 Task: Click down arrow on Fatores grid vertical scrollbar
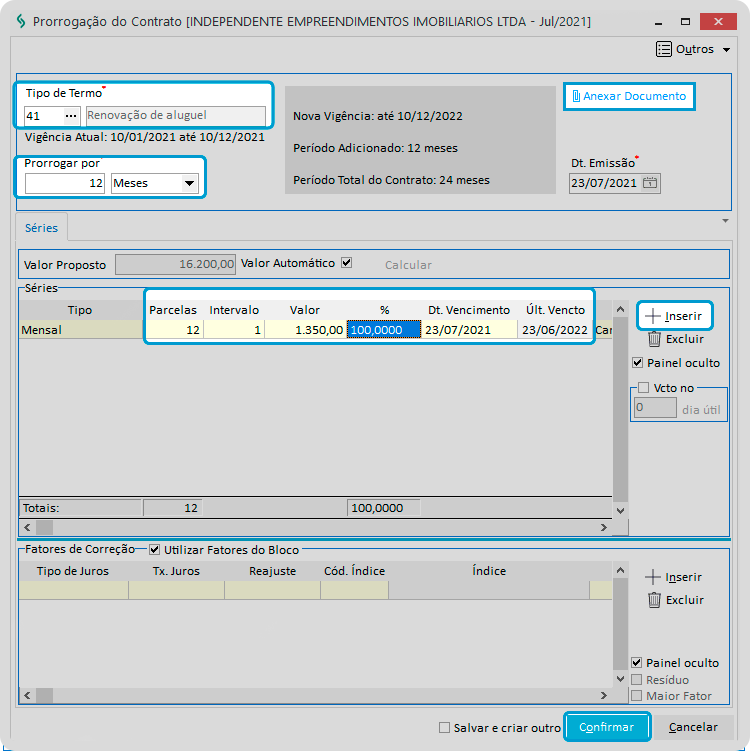point(621,679)
